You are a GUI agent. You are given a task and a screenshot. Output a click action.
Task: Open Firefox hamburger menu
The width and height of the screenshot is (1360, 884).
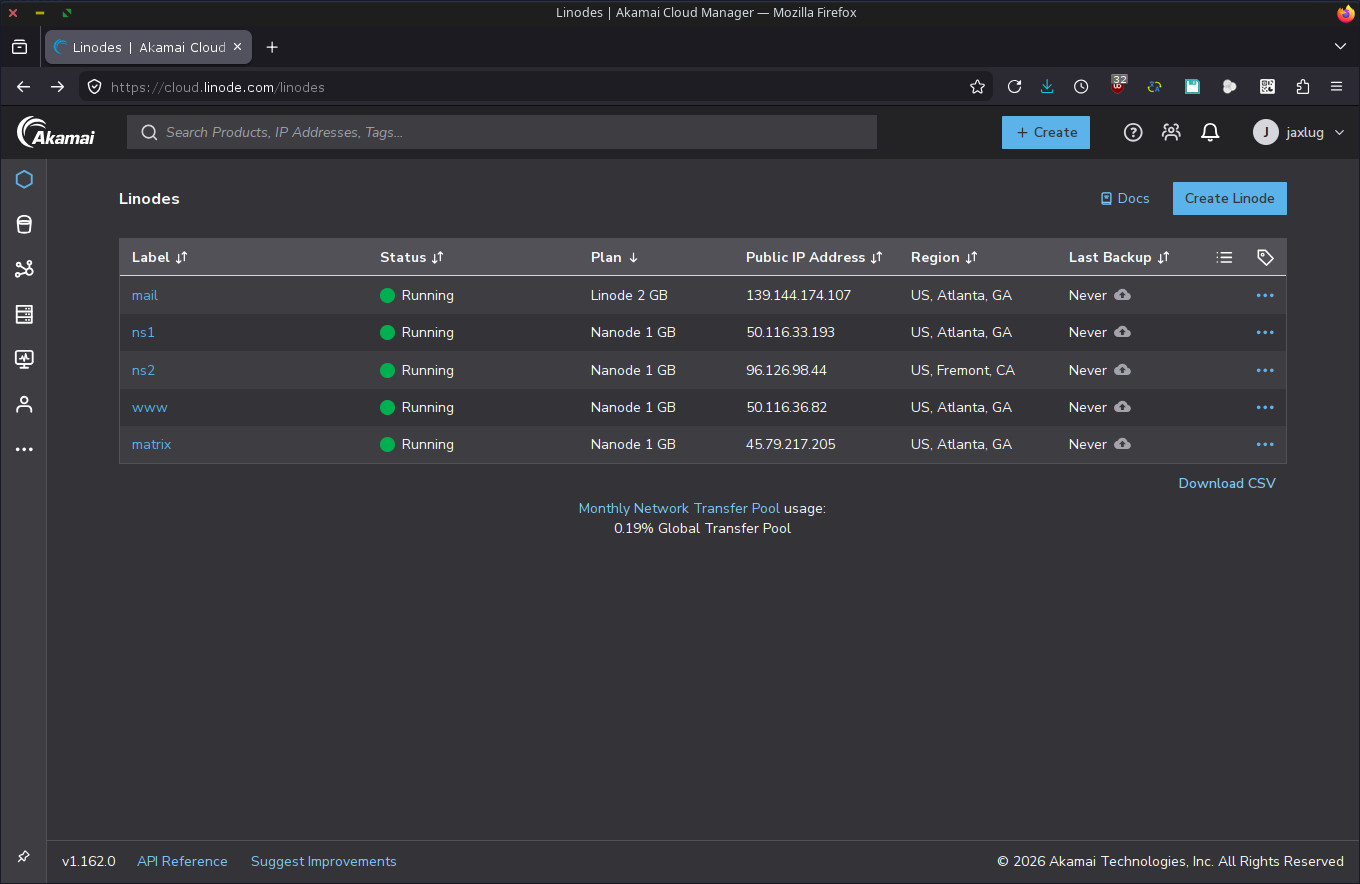1336,87
